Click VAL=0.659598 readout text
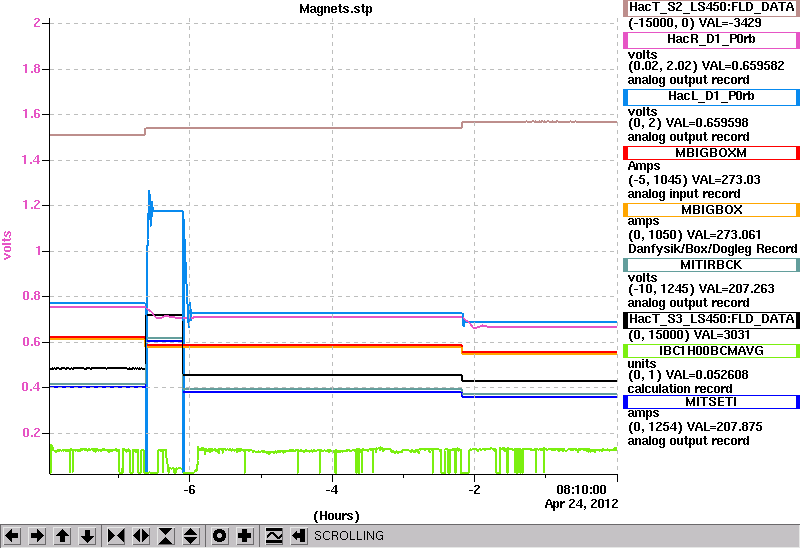This screenshot has height=548, width=800. pos(707,123)
